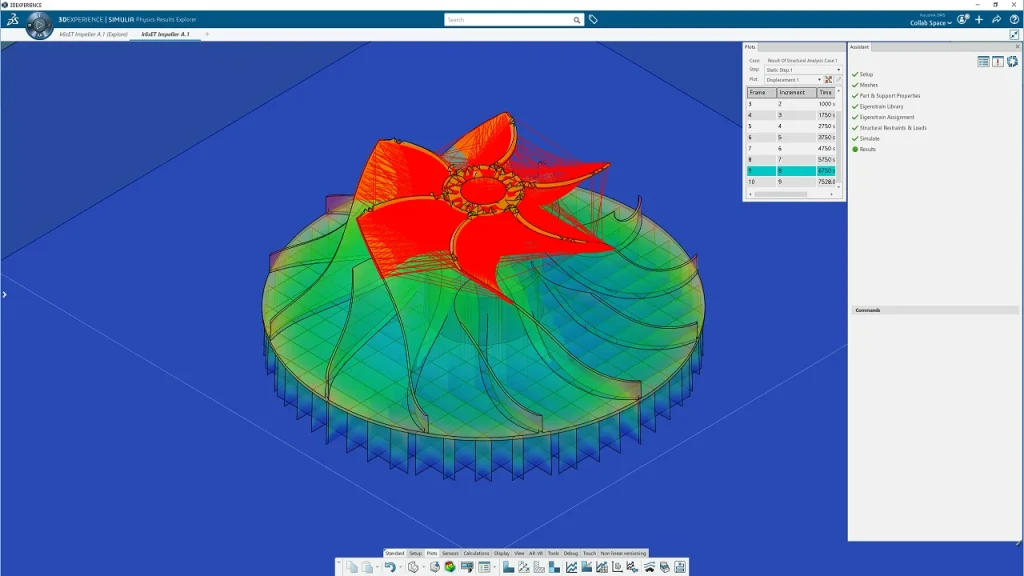Click the tag icon beside search bar
The width and height of the screenshot is (1024, 576).
[593, 19]
